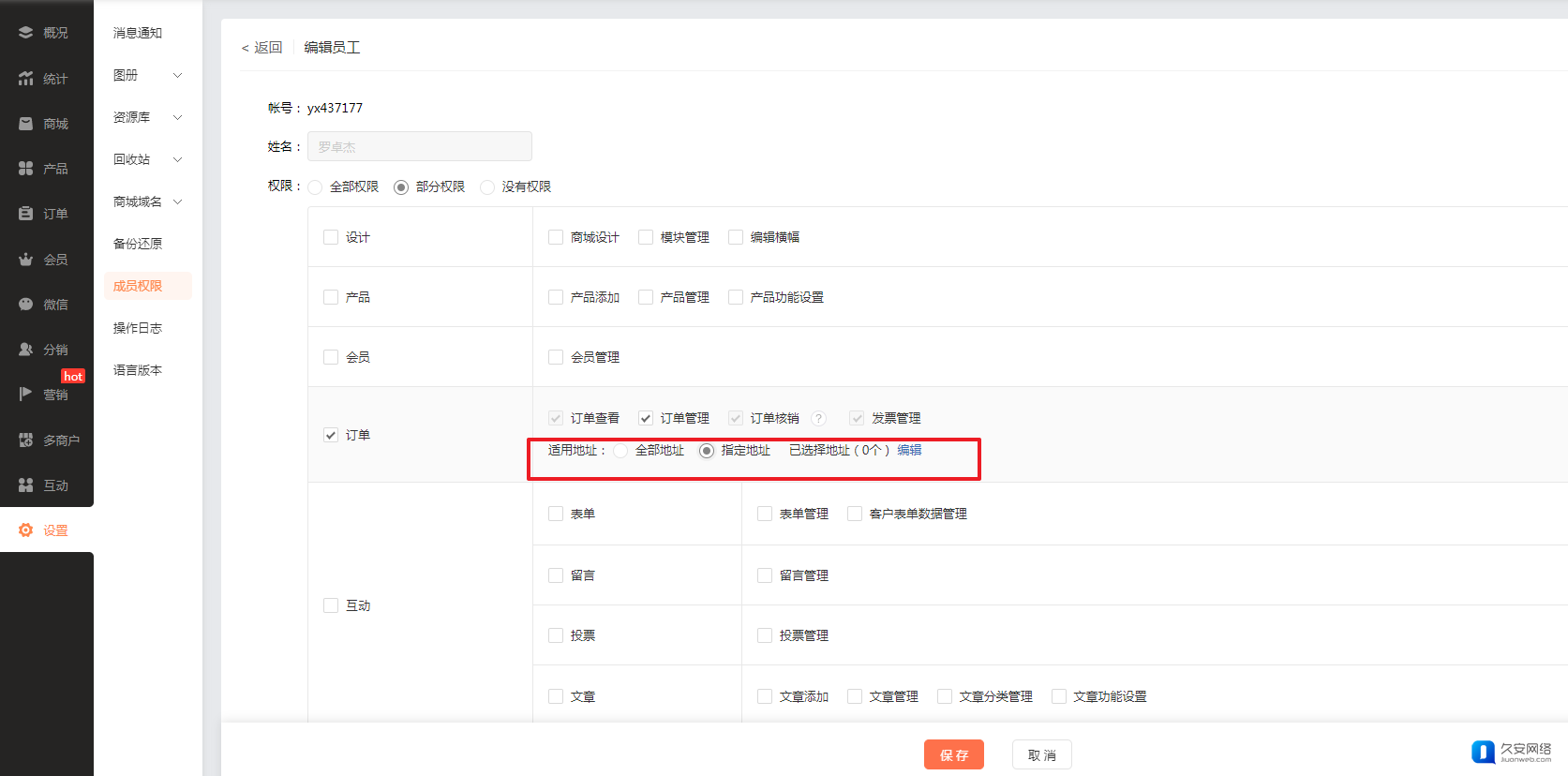Click the orange 保存 button
Screen dimensions: 1568x776
pyautogui.click(x=953, y=754)
